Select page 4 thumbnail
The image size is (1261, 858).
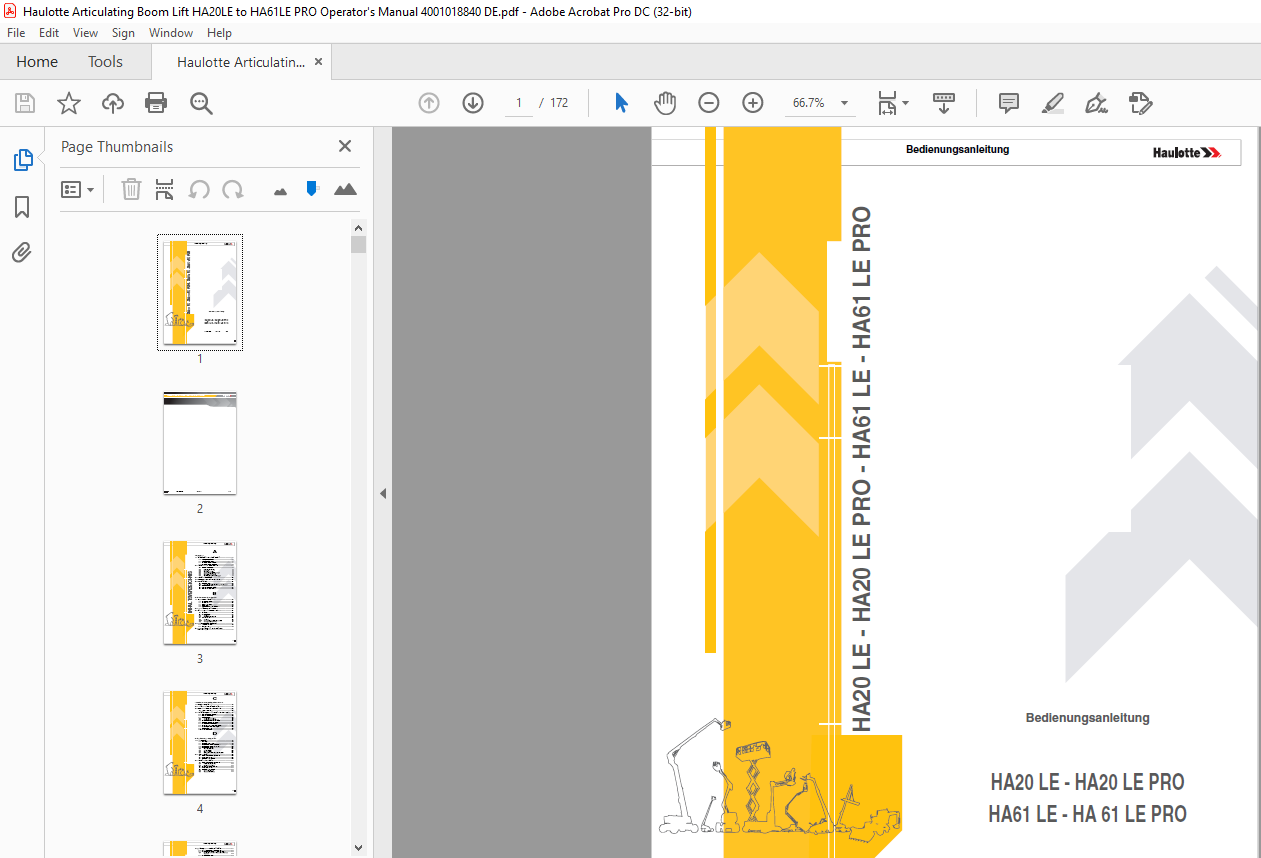click(x=200, y=743)
